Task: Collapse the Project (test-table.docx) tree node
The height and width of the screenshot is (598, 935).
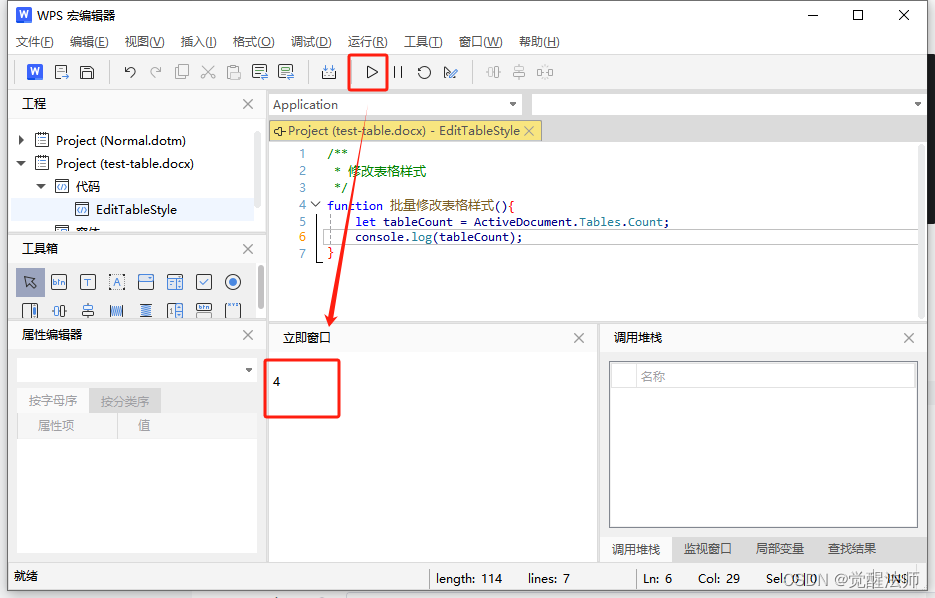Action: (x=20, y=163)
